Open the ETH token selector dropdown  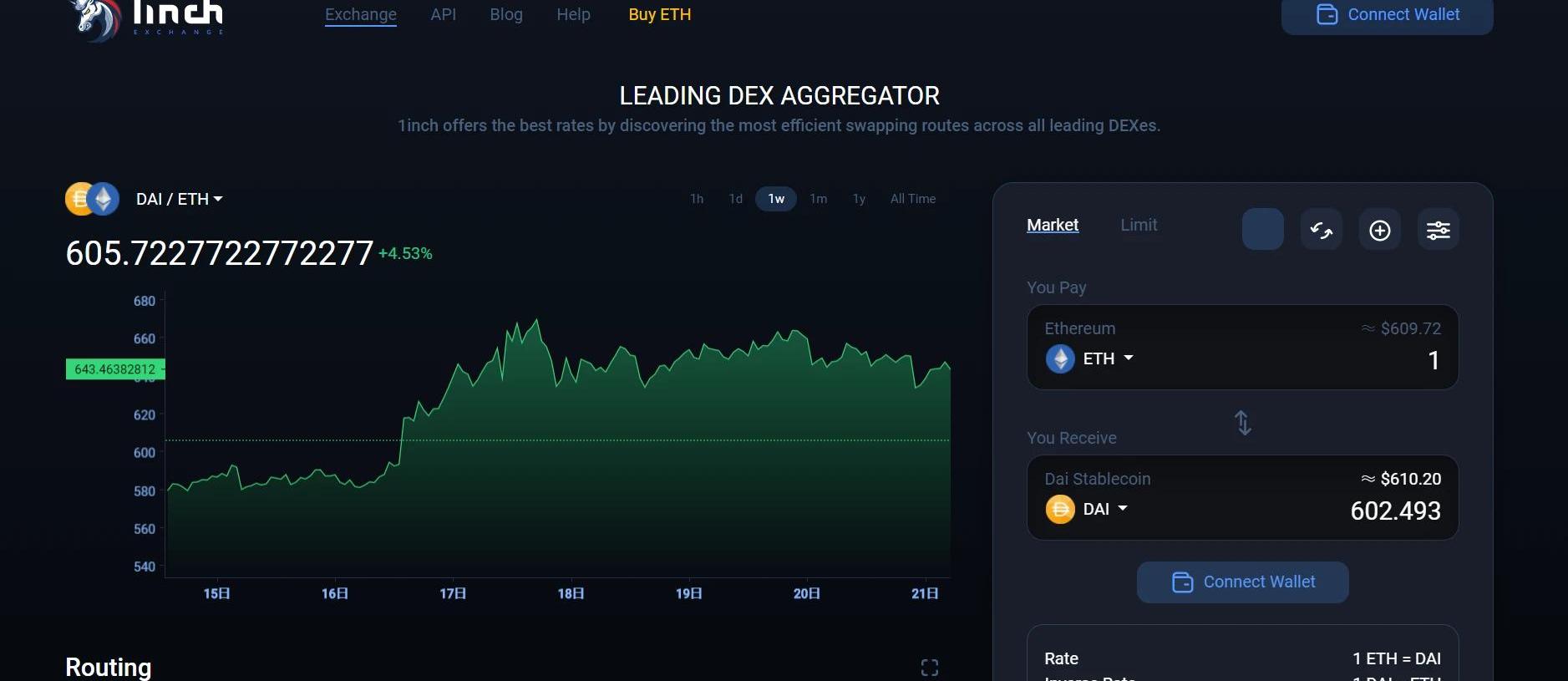1108,358
